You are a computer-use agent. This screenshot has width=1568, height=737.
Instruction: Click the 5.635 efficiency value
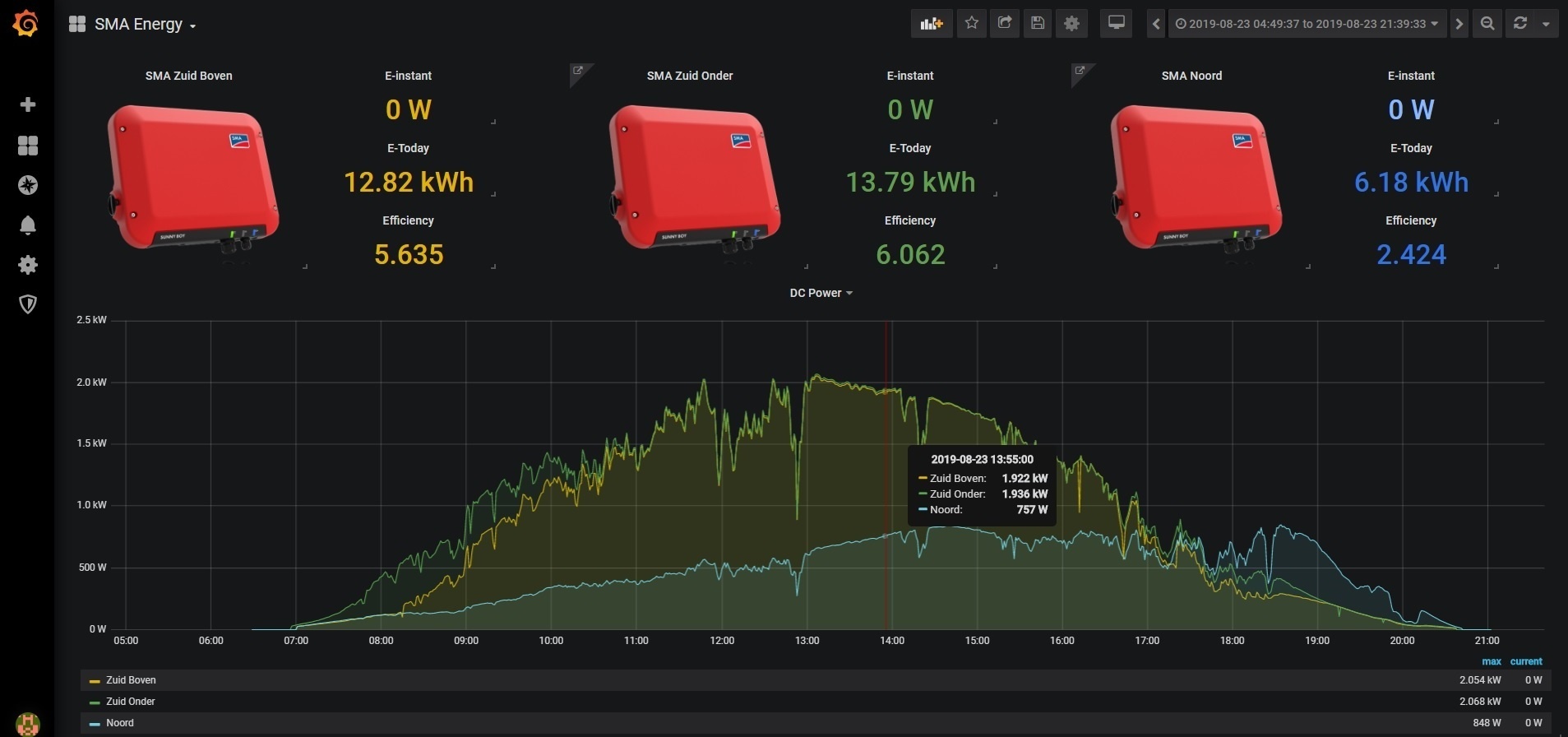tap(409, 254)
